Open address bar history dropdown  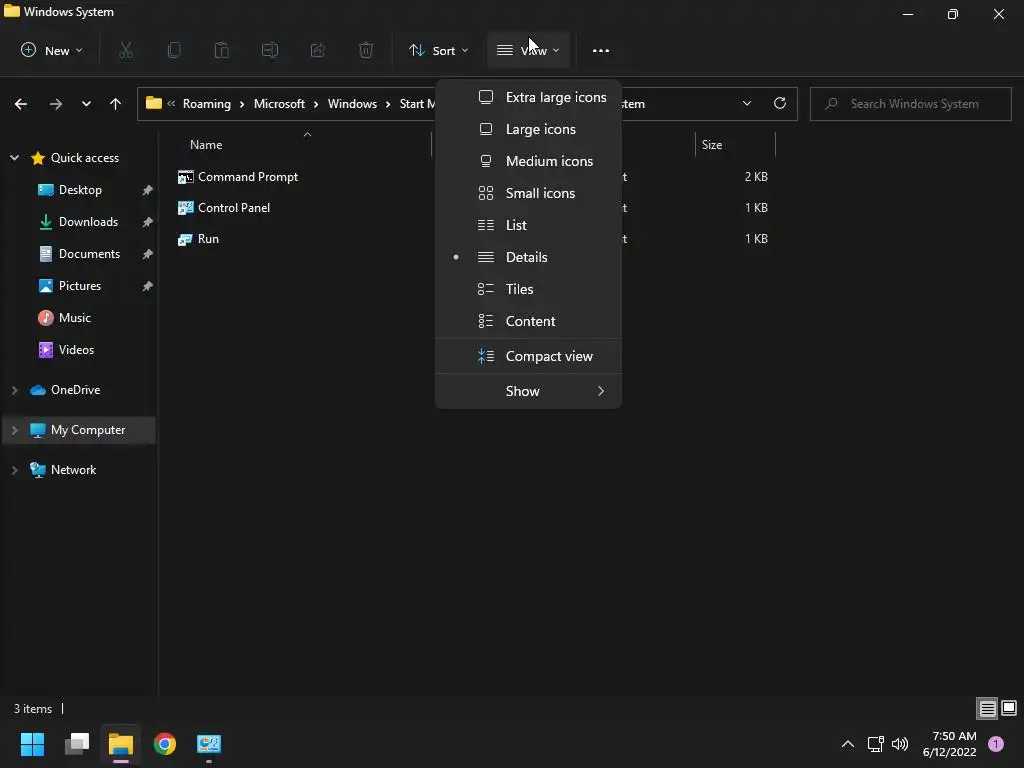click(x=746, y=103)
